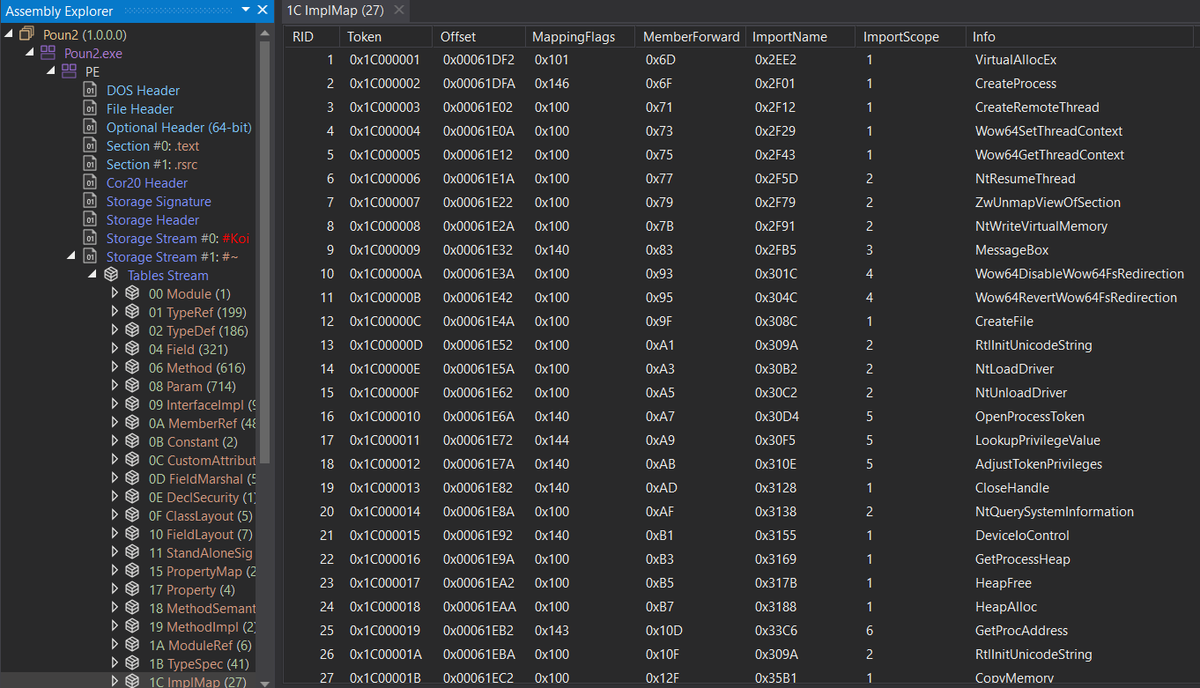Click the Section #0: .text icon
This screenshot has height=688, width=1200.
click(90, 146)
